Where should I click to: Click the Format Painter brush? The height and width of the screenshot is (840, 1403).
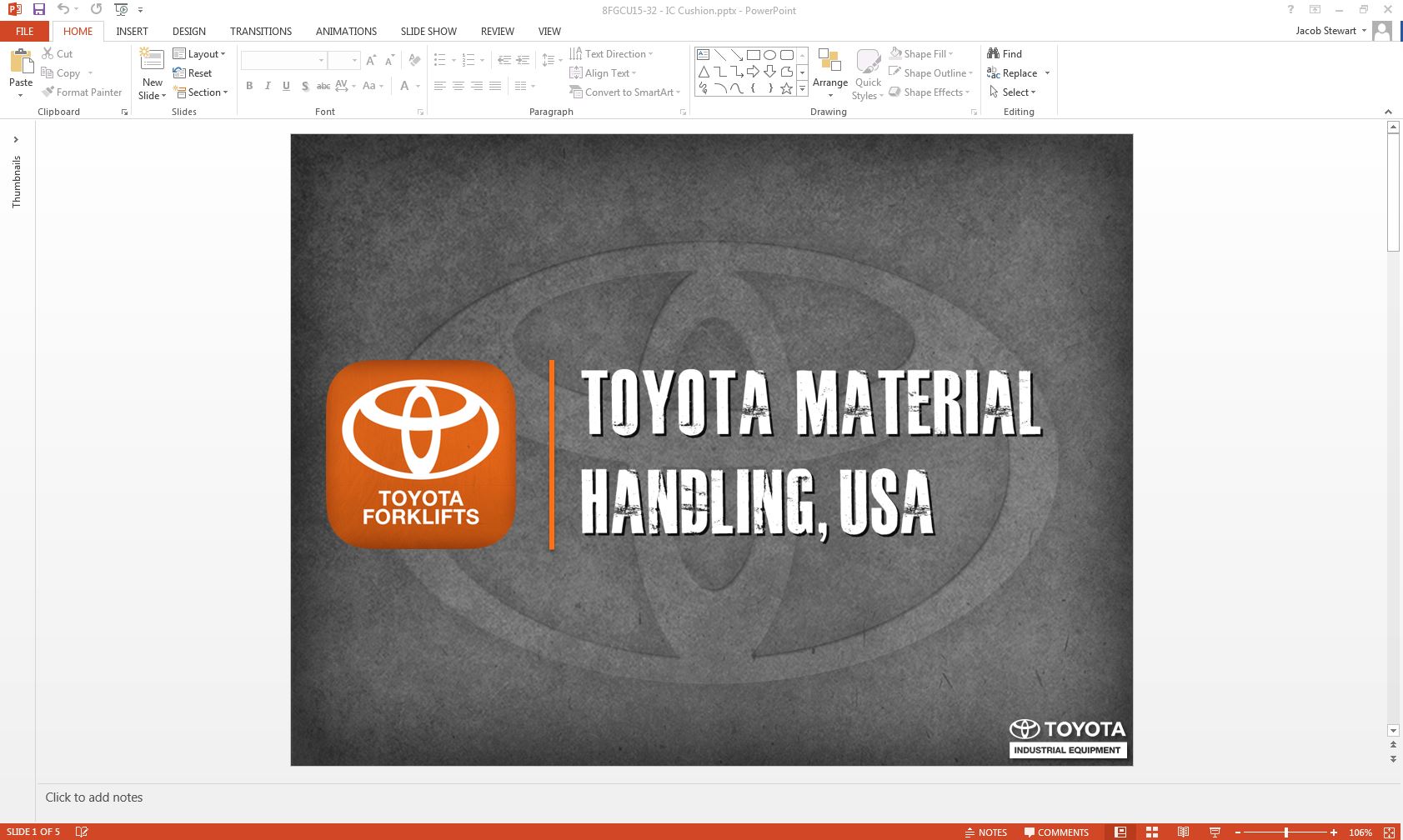[82, 92]
